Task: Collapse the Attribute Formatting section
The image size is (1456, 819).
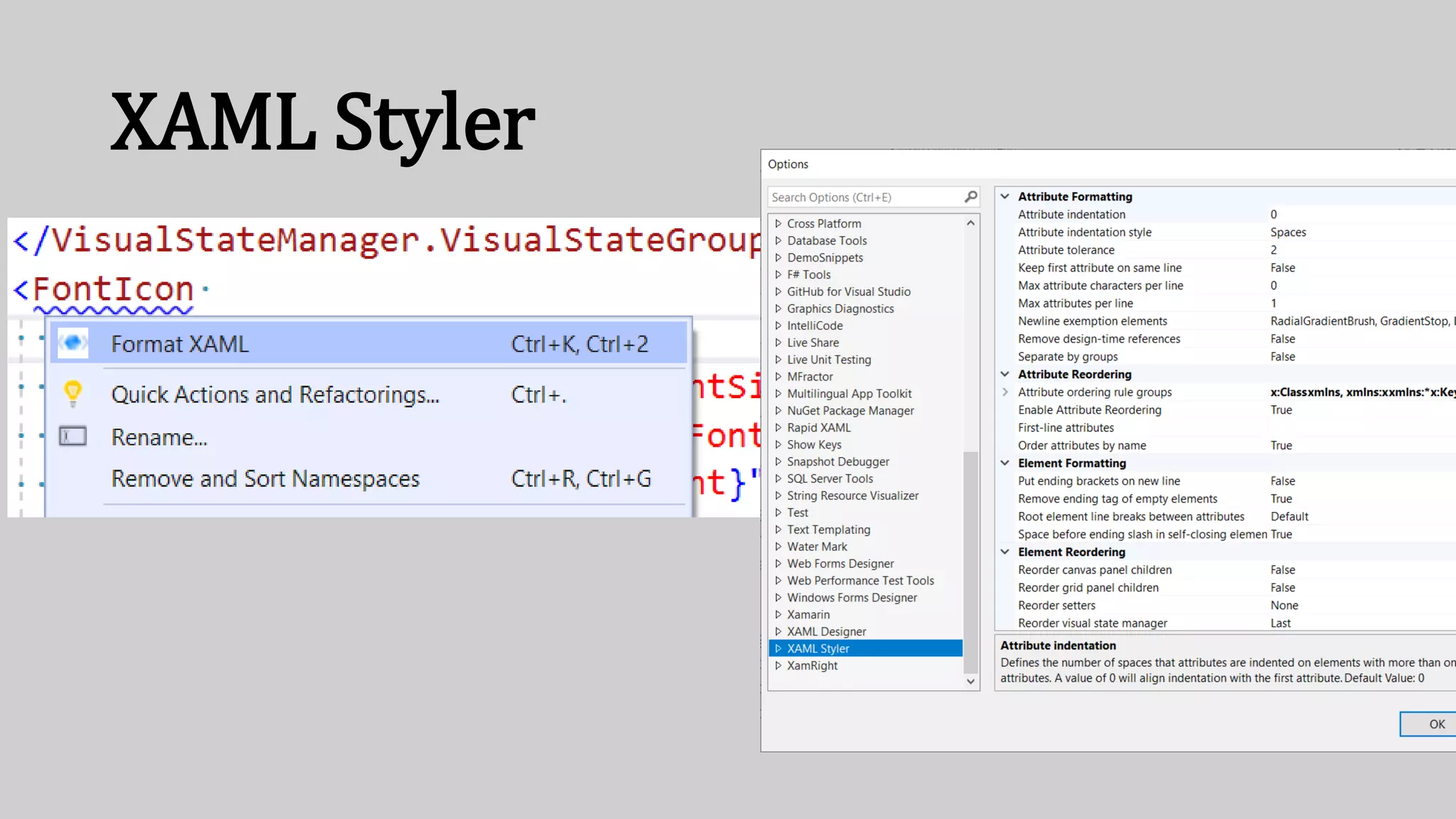Action: tap(1005, 196)
